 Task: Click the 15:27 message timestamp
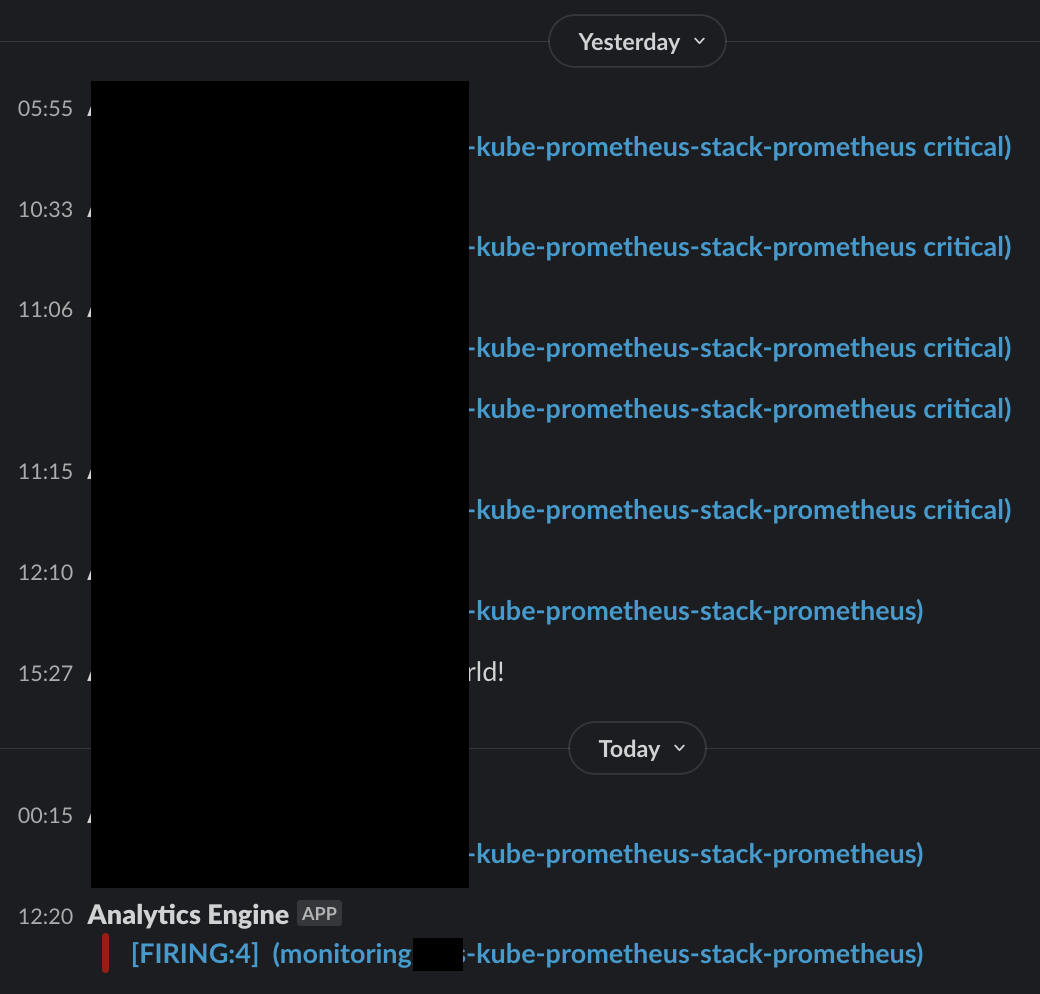click(x=44, y=673)
